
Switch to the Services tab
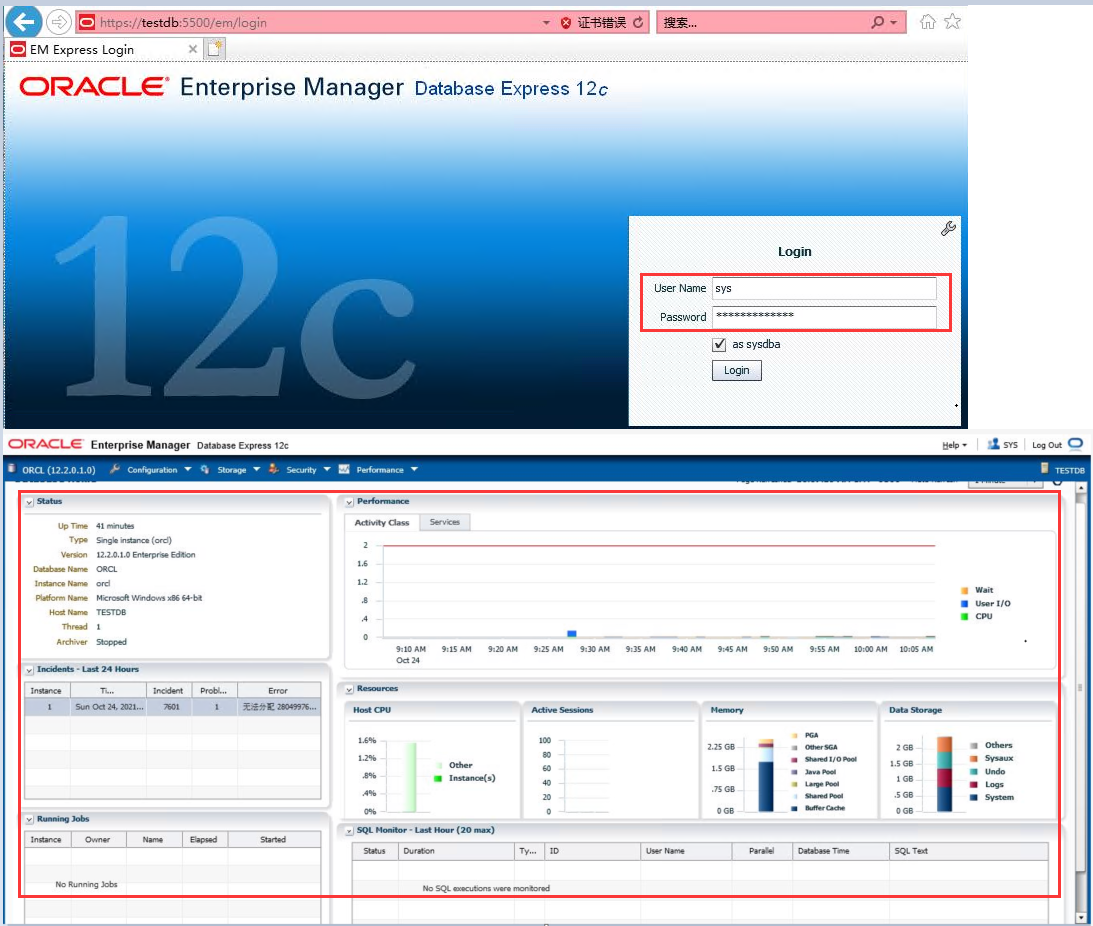[445, 522]
